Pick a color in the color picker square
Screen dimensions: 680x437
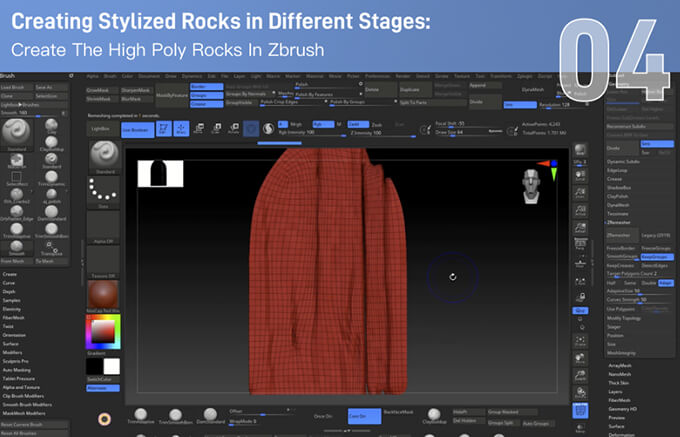click(x=103, y=332)
